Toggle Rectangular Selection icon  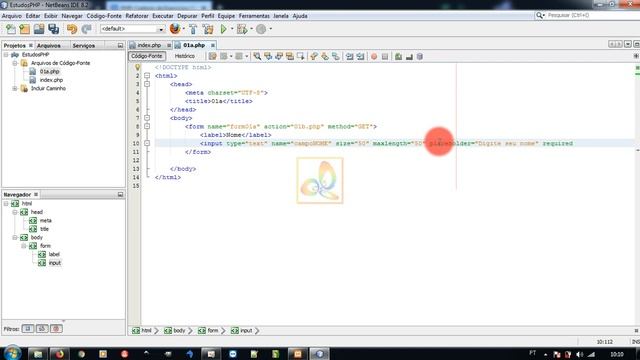(301, 56)
